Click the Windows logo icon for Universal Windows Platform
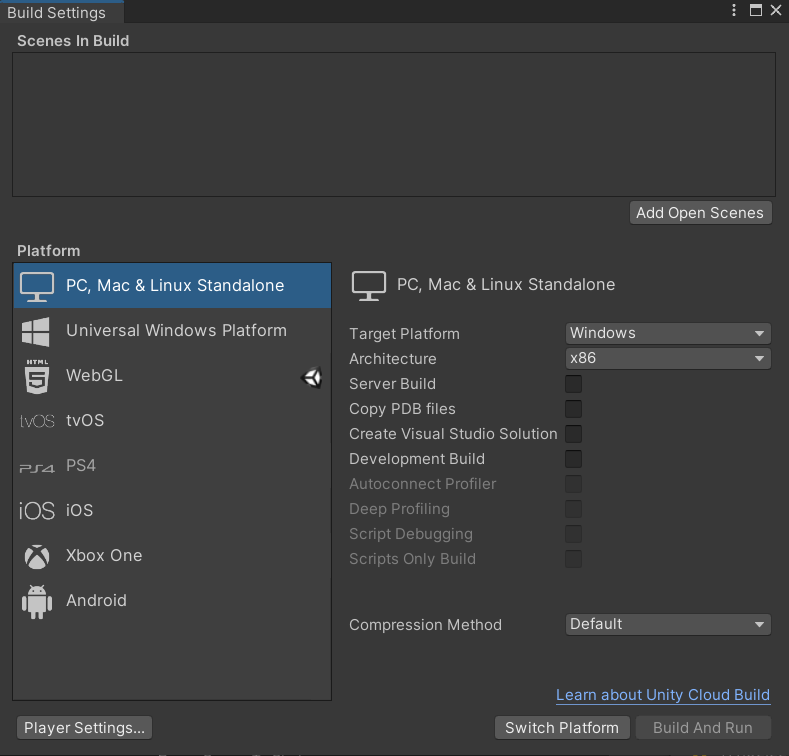789x756 pixels. coord(36,332)
